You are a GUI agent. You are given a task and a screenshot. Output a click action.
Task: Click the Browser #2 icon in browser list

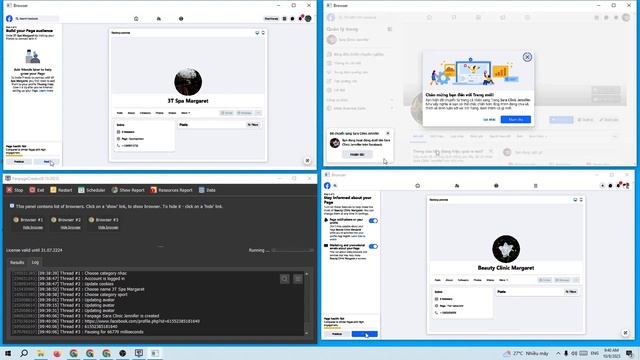click(53, 220)
